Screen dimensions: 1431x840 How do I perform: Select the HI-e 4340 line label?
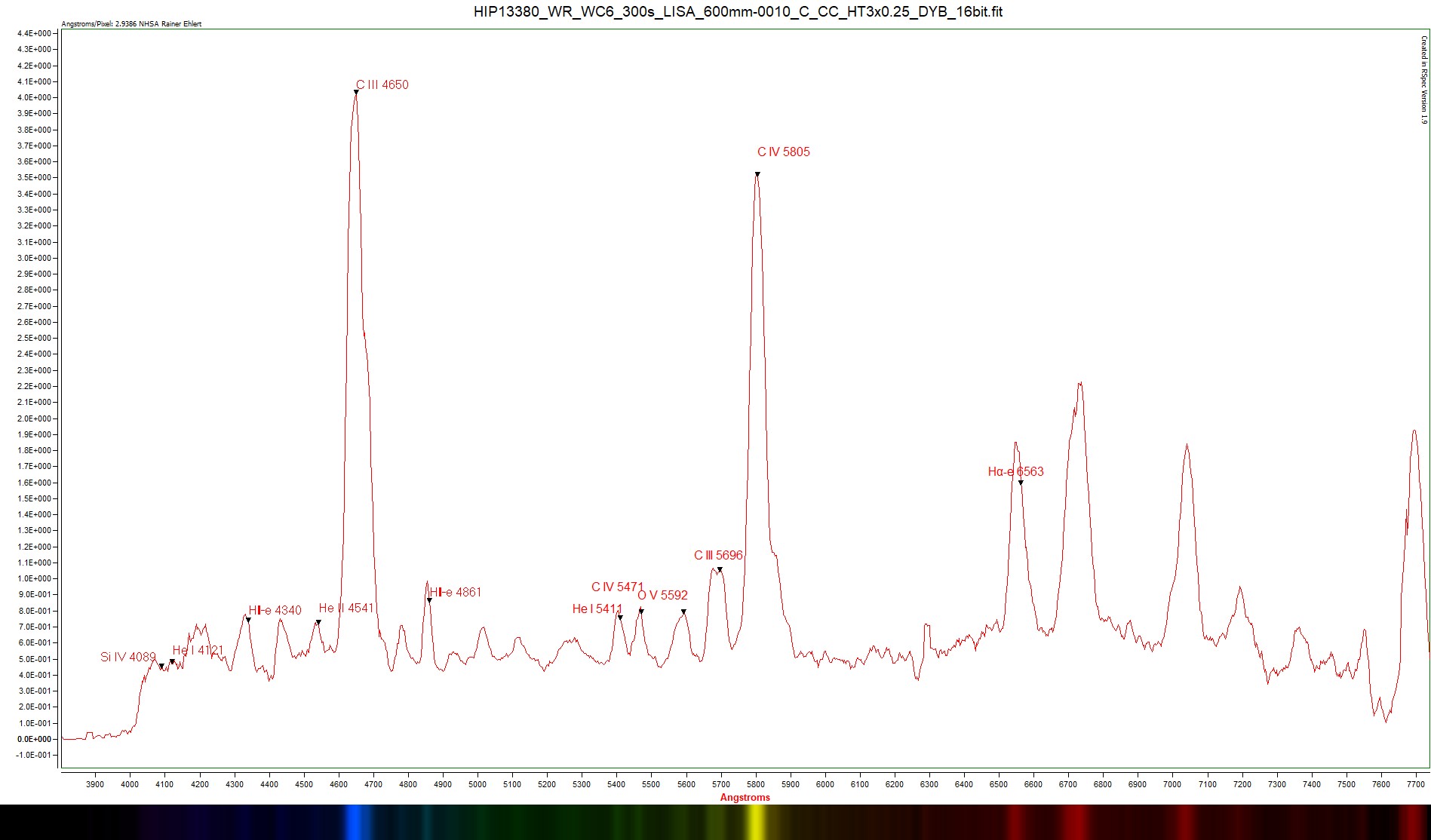[275, 610]
